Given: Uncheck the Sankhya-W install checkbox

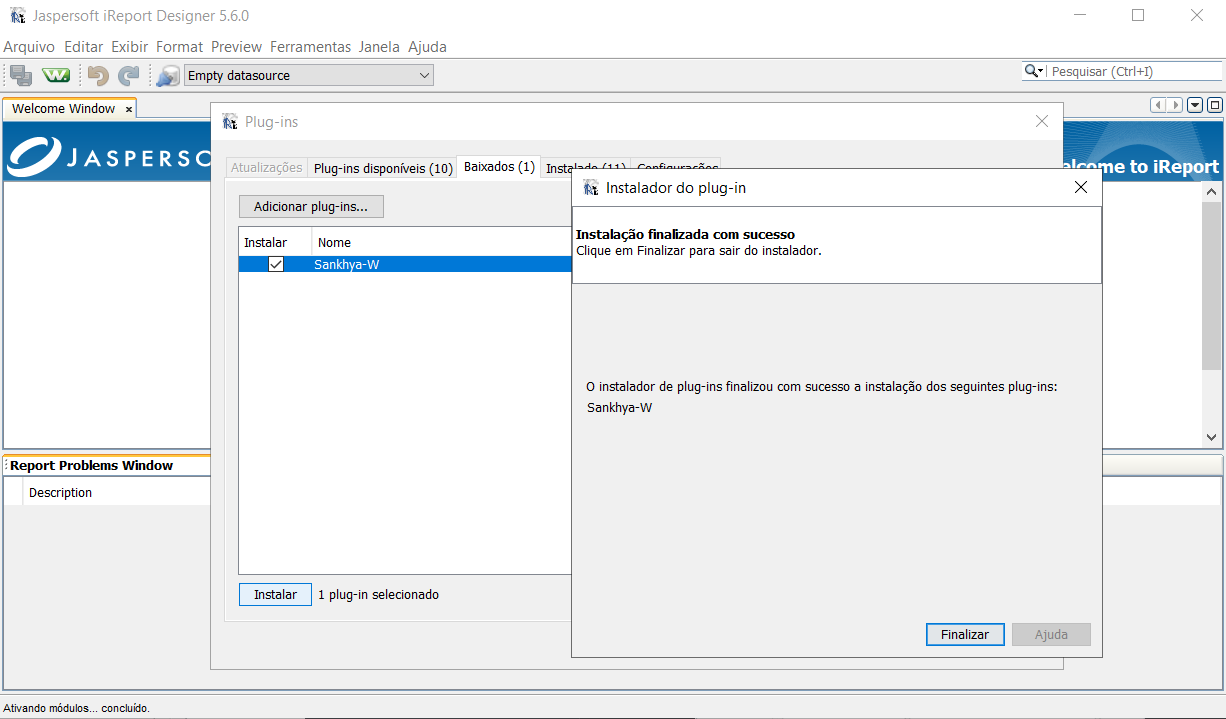Looking at the screenshot, I should pyautogui.click(x=276, y=264).
